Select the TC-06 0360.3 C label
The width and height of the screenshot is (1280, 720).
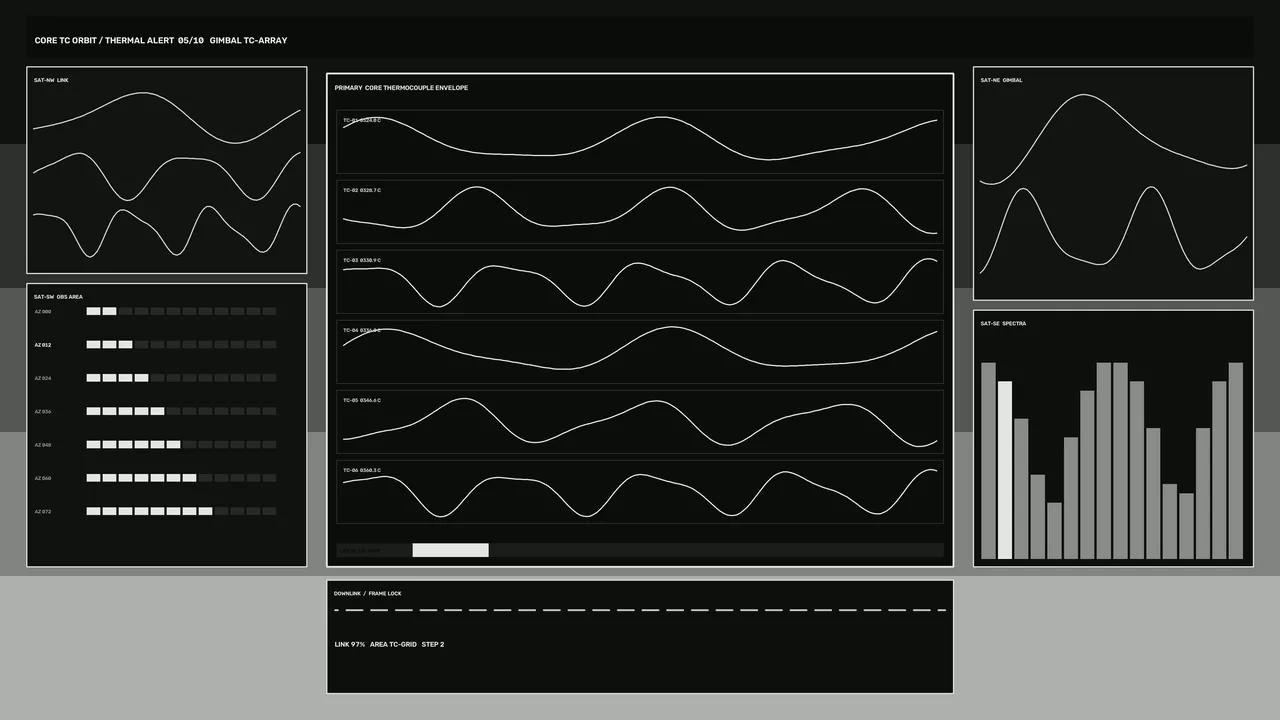pos(362,470)
